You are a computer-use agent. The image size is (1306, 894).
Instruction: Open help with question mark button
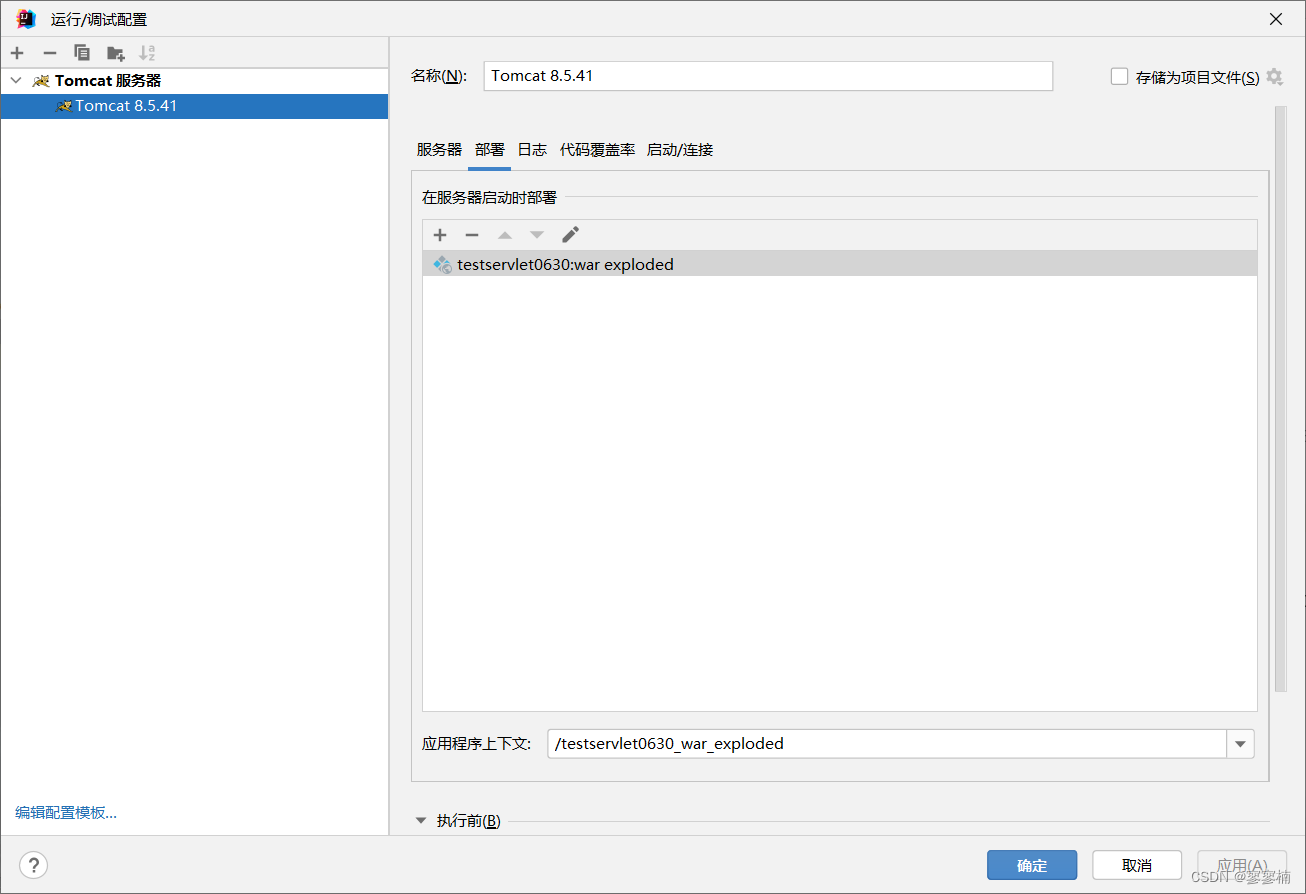pyautogui.click(x=33, y=865)
